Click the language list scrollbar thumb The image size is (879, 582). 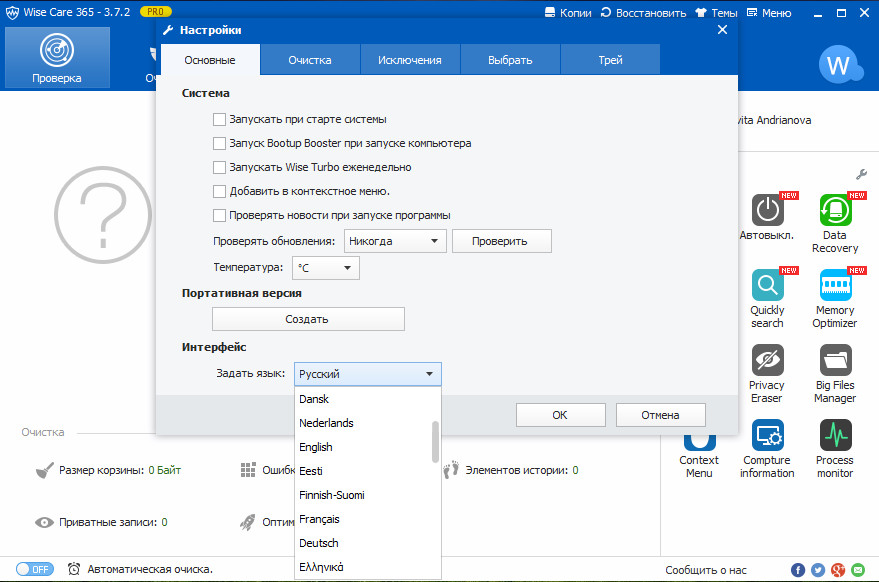click(x=436, y=442)
